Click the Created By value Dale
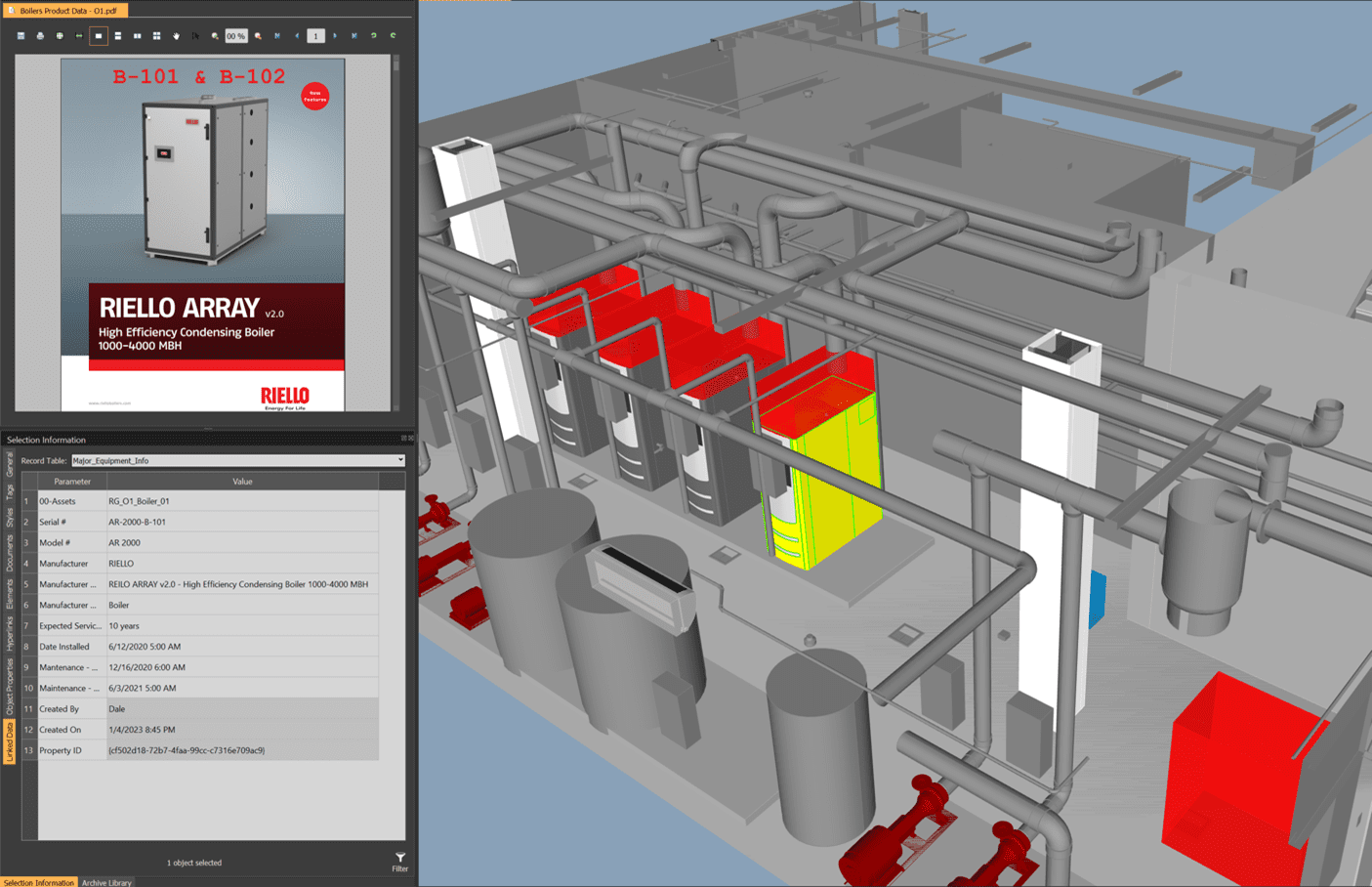This screenshot has height=887, width=1372. [242, 709]
